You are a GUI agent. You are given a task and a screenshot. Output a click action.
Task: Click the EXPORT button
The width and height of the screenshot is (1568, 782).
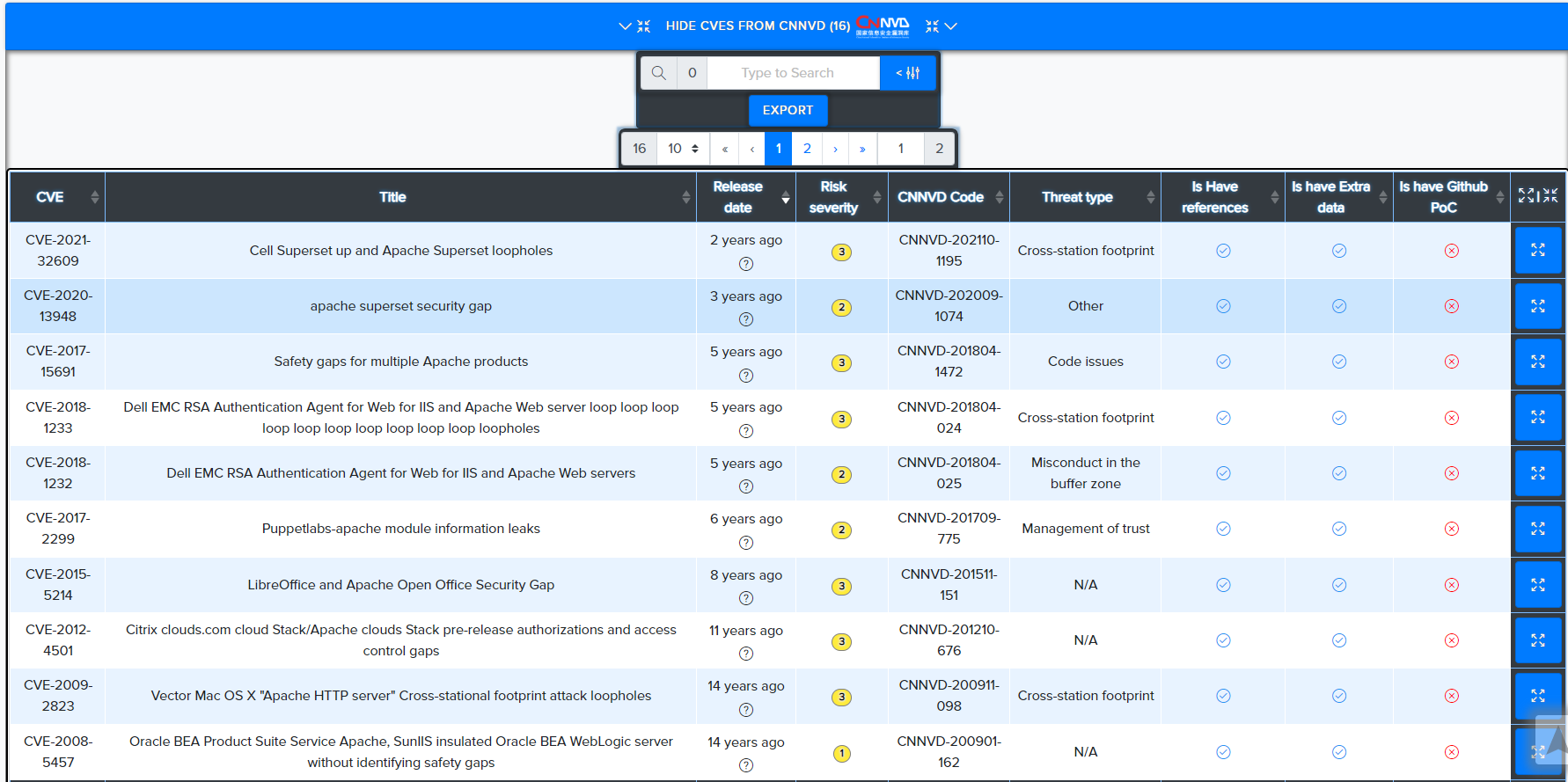(788, 110)
